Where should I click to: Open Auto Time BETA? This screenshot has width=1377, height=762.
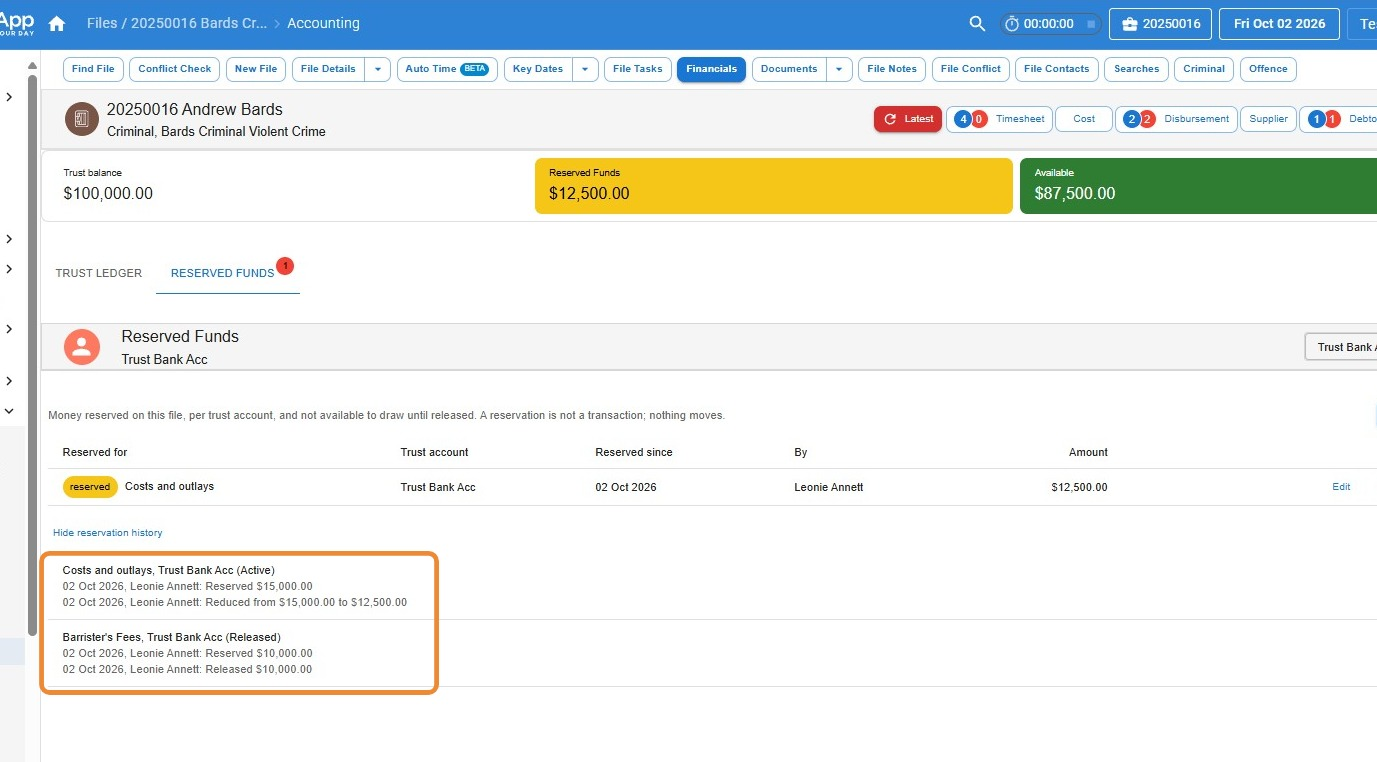tap(447, 69)
